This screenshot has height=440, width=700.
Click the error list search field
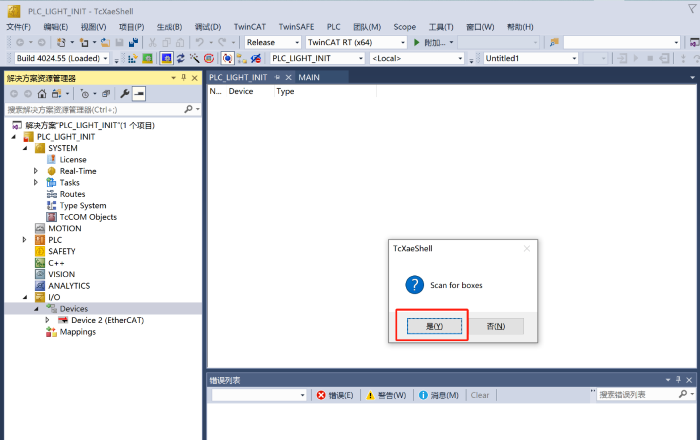pos(640,395)
